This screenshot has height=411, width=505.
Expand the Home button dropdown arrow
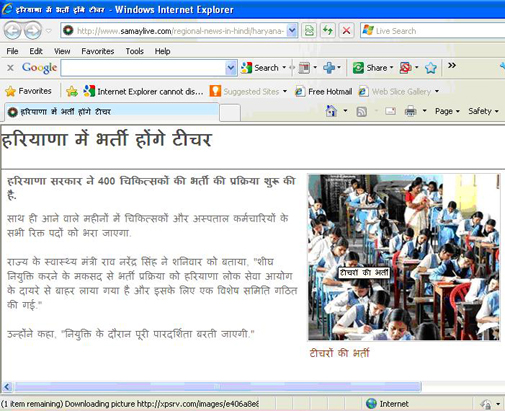tap(345, 111)
